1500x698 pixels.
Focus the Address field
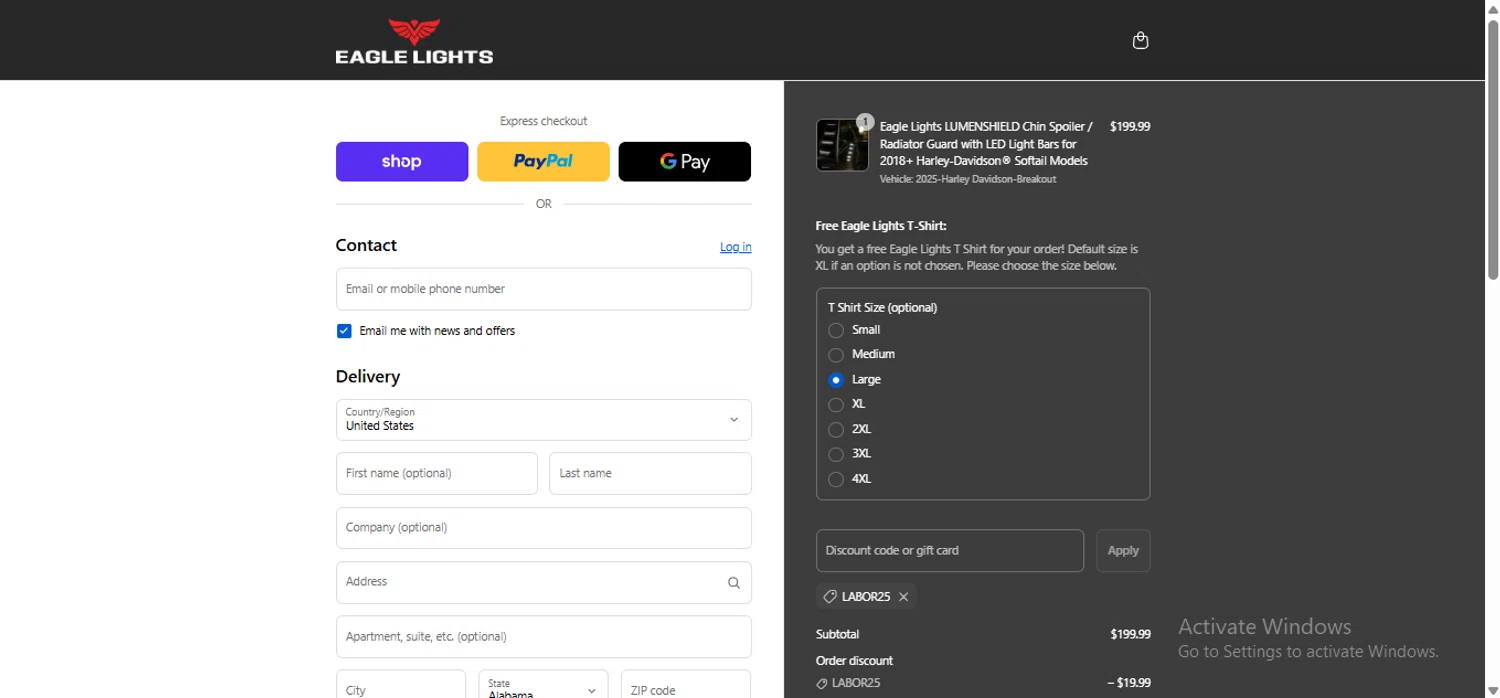tap(544, 583)
